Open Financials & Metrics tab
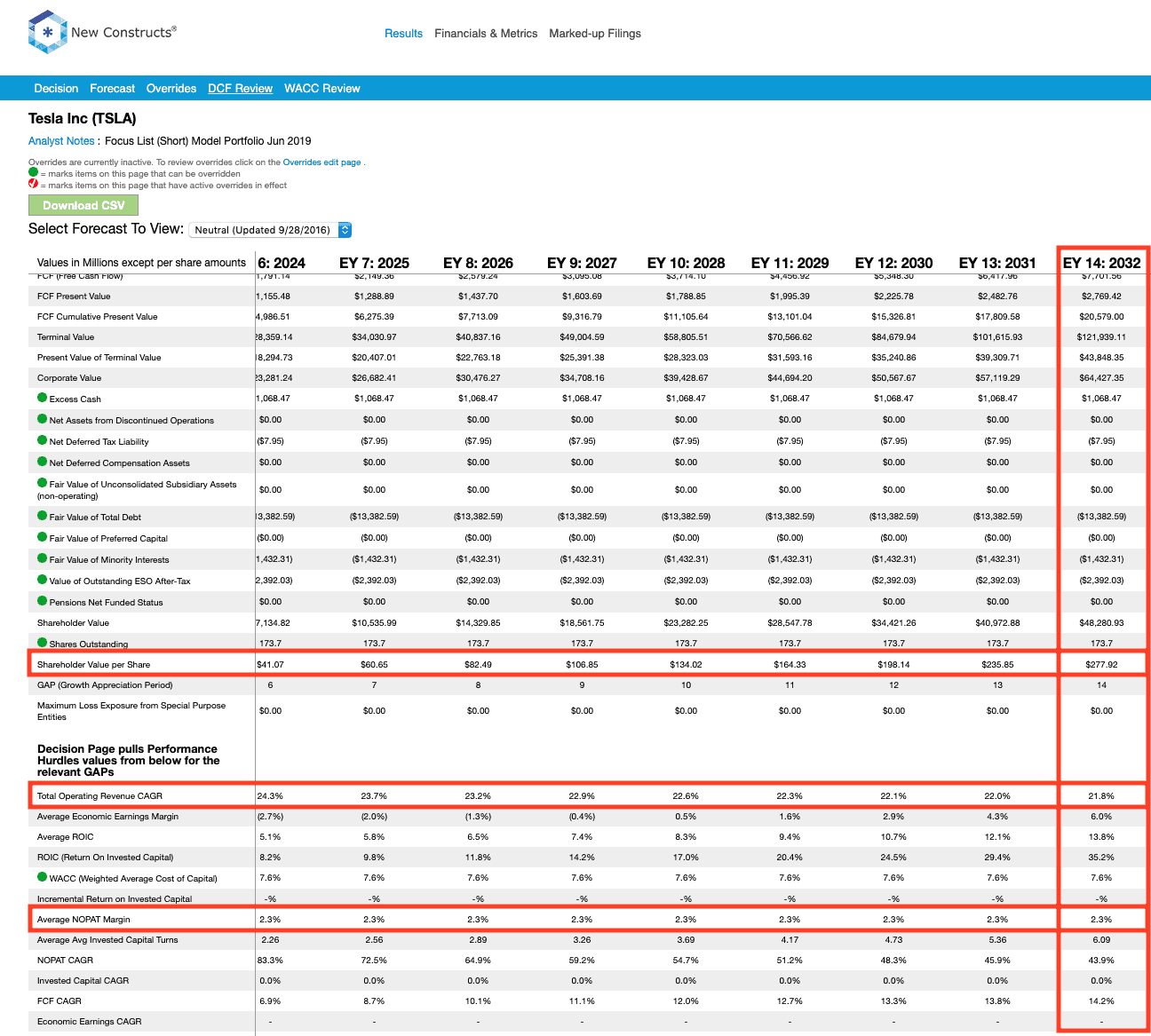The height and width of the screenshot is (1036, 1151). [x=486, y=34]
